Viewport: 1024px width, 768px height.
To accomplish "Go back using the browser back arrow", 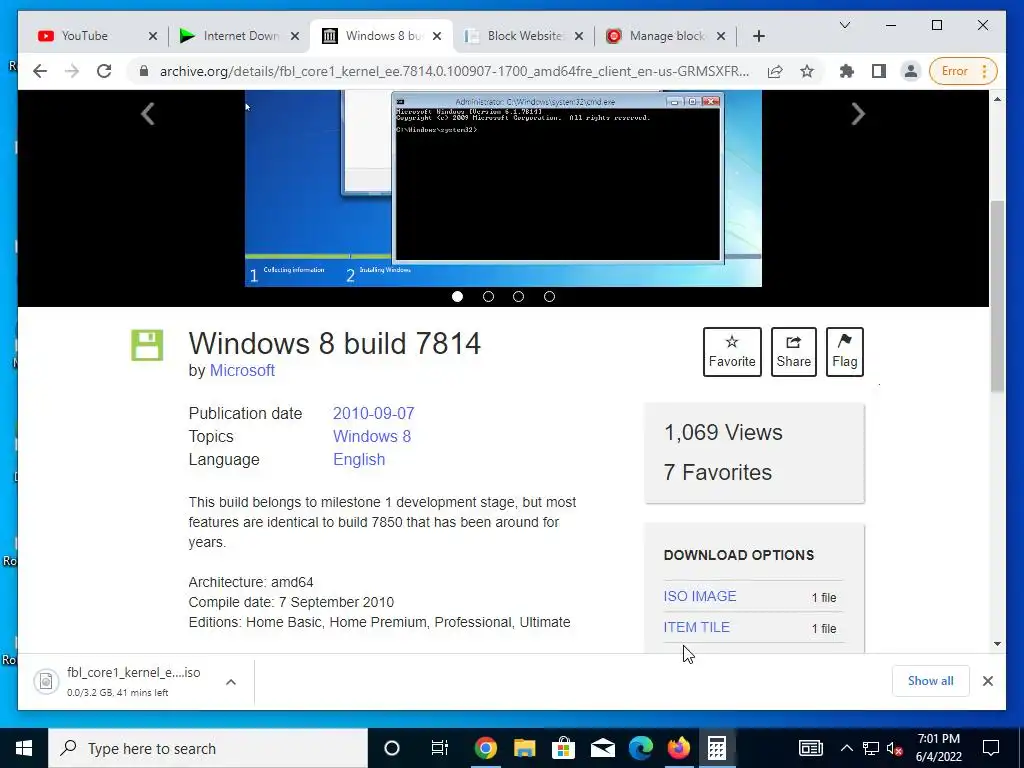I will click(x=40, y=71).
